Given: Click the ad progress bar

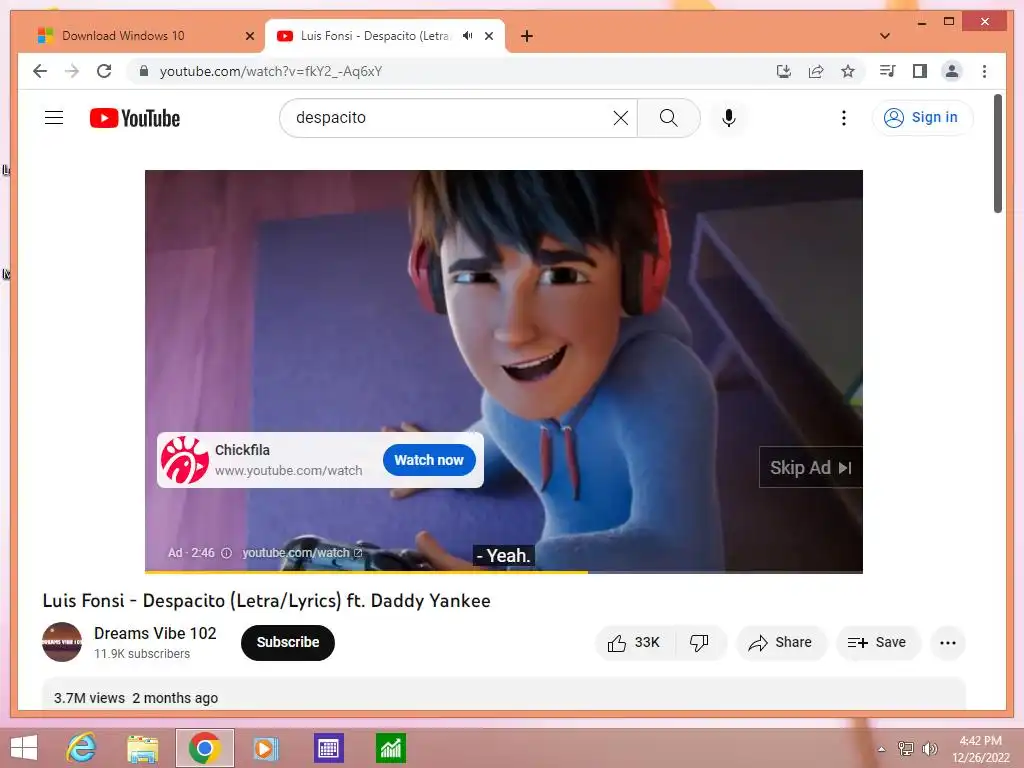Looking at the screenshot, I should click(x=504, y=572).
